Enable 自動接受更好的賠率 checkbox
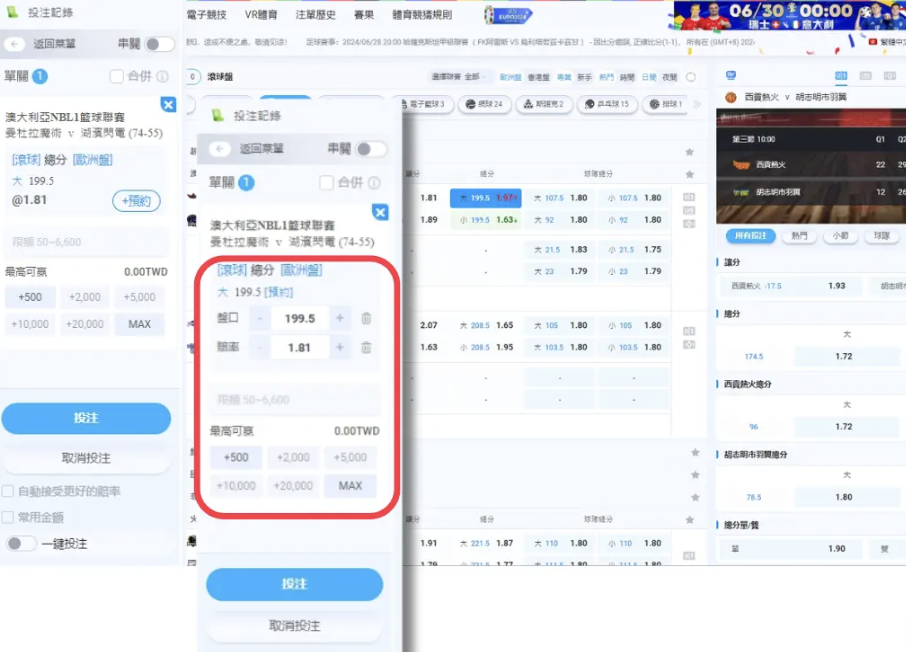This screenshot has width=906, height=652. (x=9, y=492)
